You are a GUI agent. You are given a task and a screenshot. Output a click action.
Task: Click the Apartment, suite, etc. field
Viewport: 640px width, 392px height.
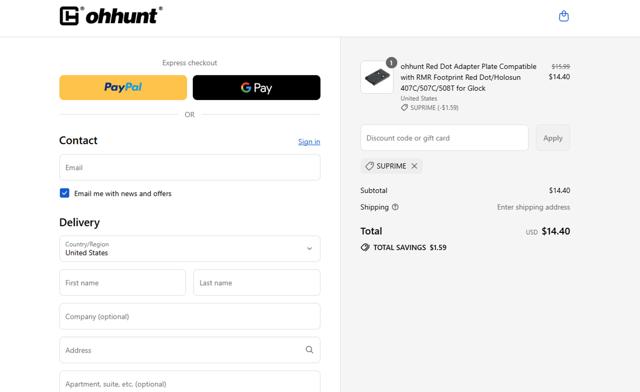[190, 382]
